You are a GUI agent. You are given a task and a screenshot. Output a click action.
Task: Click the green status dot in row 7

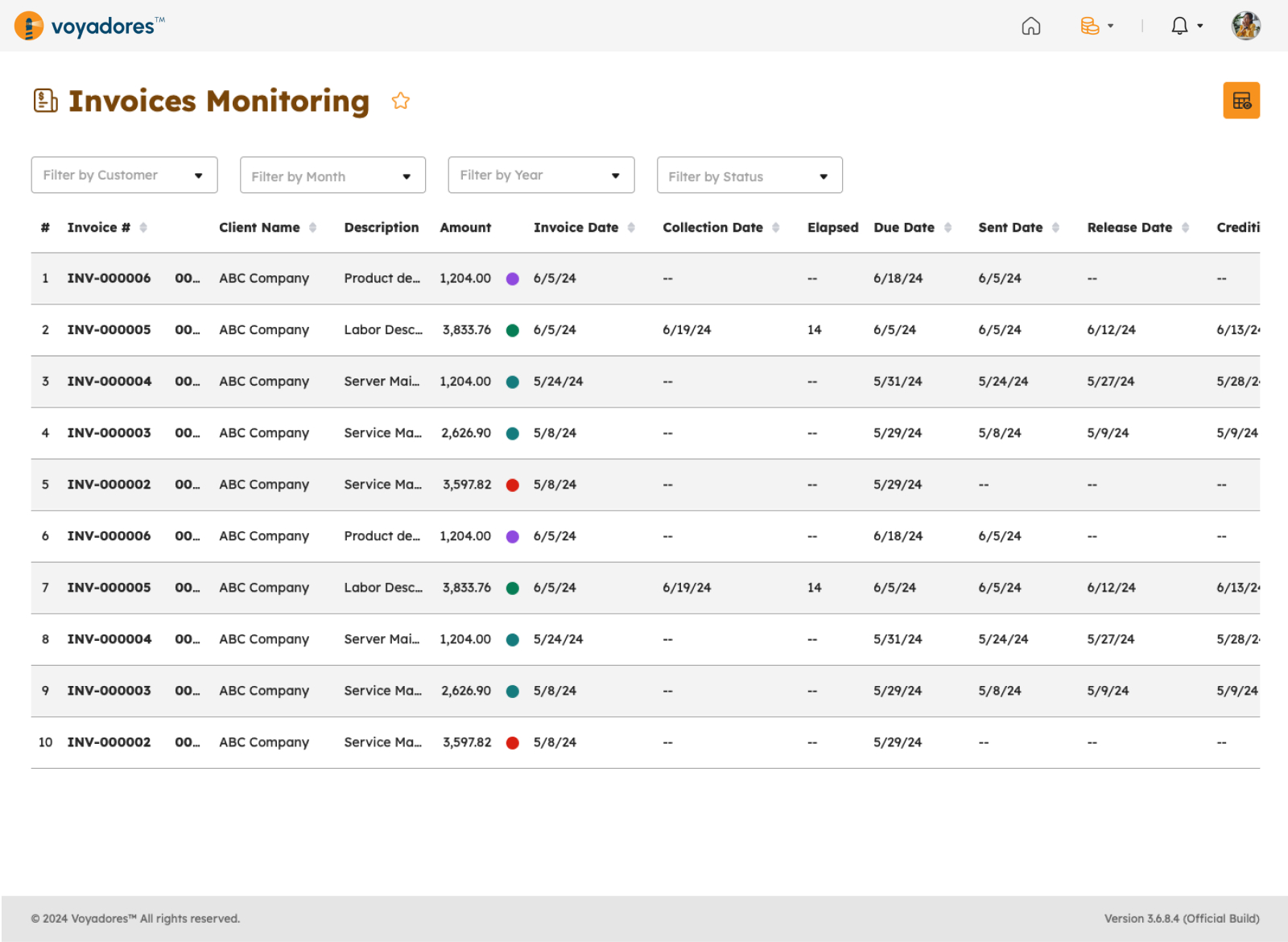click(513, 588)
